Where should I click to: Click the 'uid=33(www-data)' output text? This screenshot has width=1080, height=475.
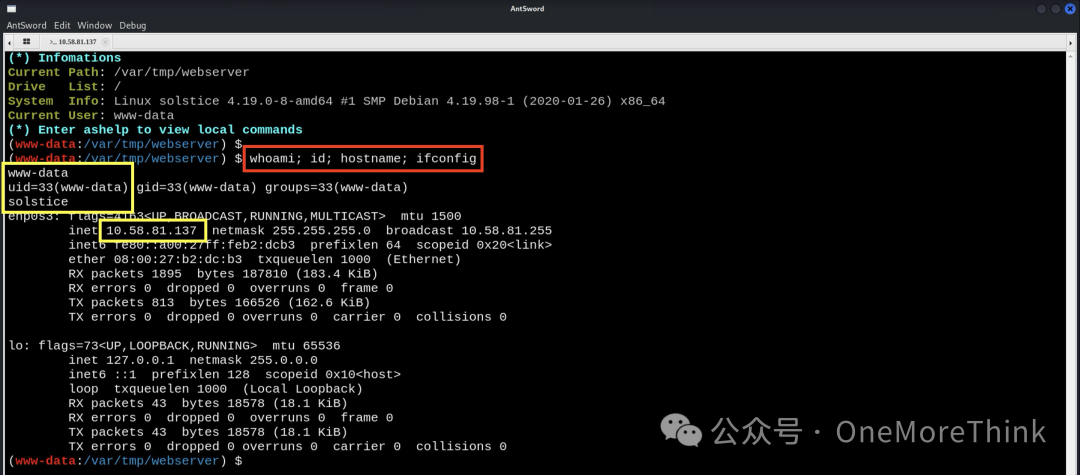tap(68, 187)
